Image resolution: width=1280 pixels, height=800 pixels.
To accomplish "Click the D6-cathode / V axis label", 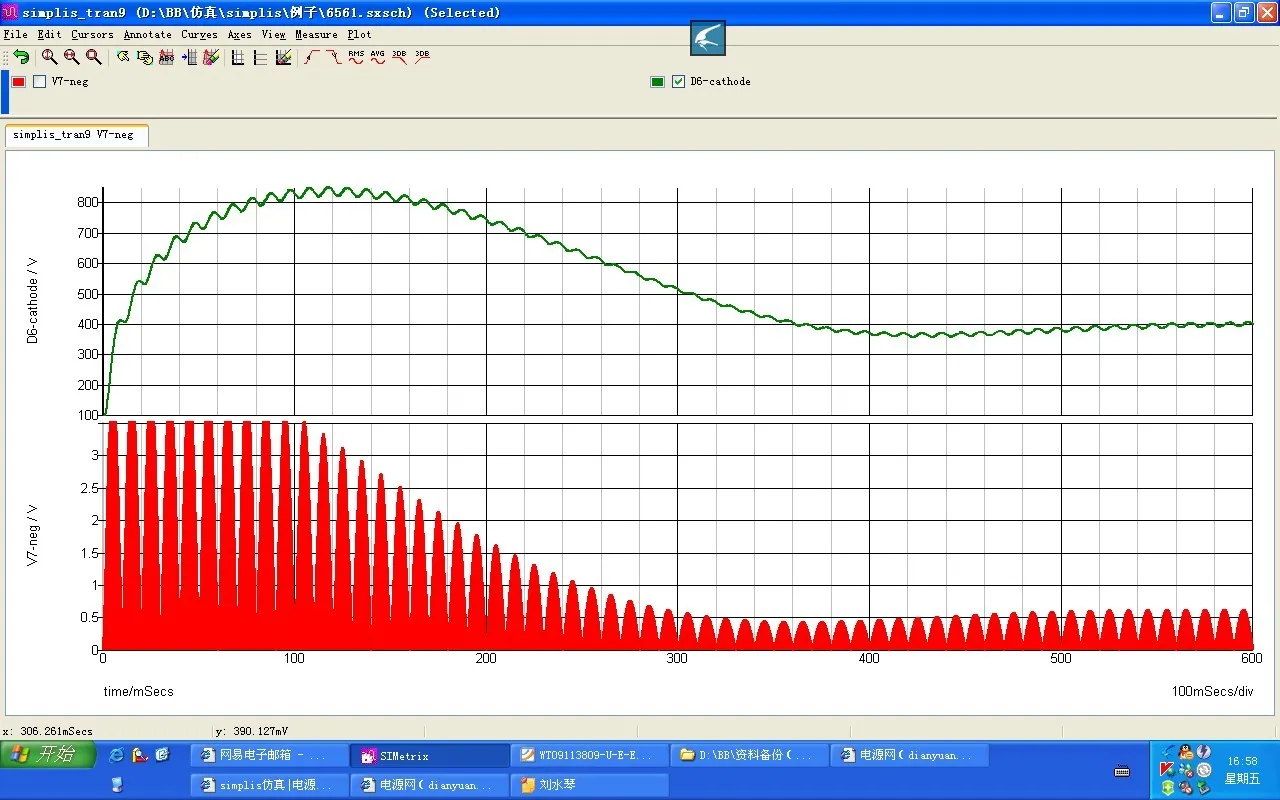I will click(32, 302).
